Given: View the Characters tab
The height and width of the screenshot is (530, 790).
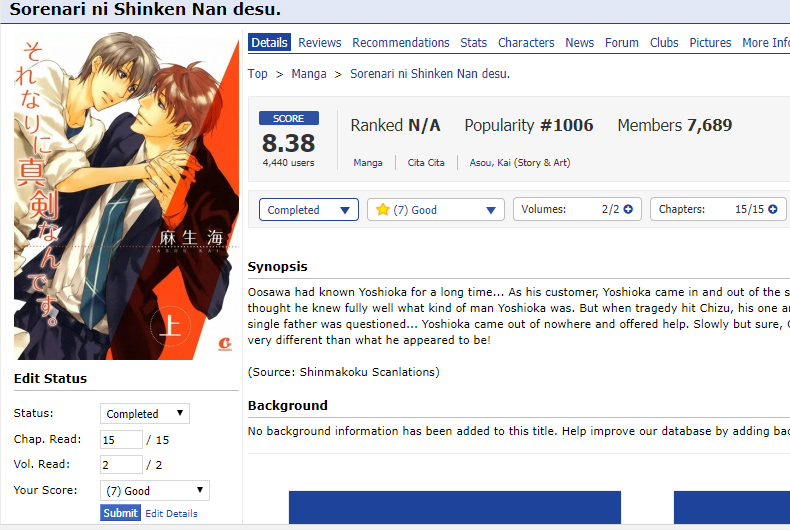Looking at the screenshot, I should click(x=526, y=43).
